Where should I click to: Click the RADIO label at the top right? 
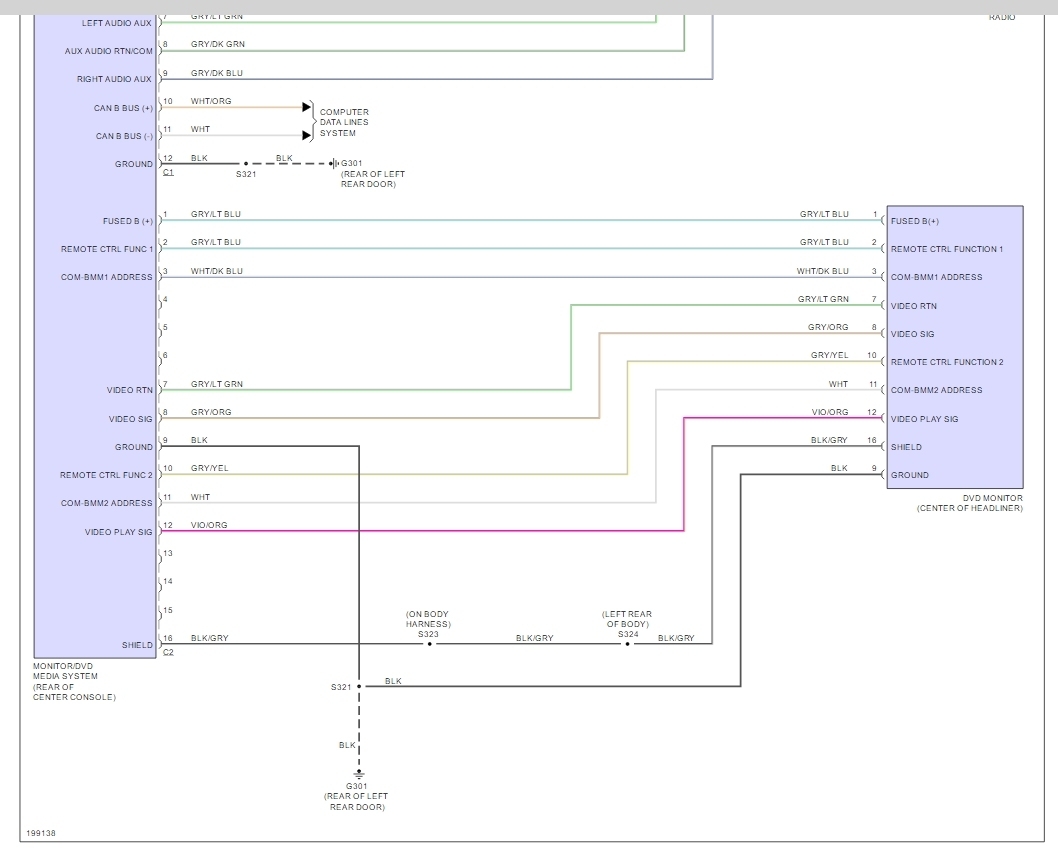tap(1002, 17)
